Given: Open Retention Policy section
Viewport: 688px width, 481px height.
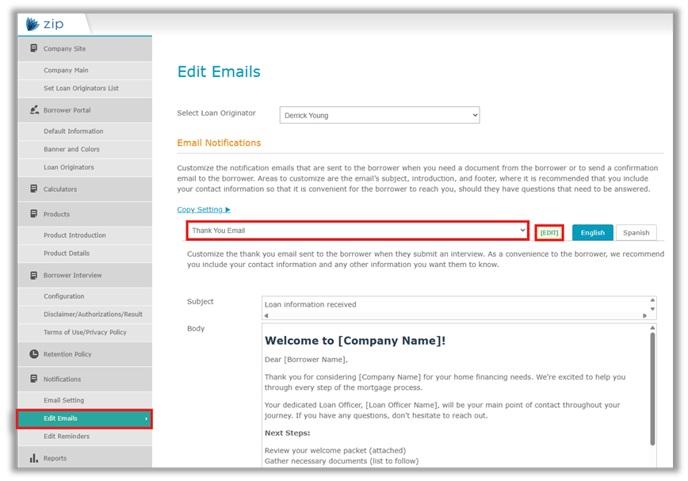Looking at the screenshot, I should point(85,354).
